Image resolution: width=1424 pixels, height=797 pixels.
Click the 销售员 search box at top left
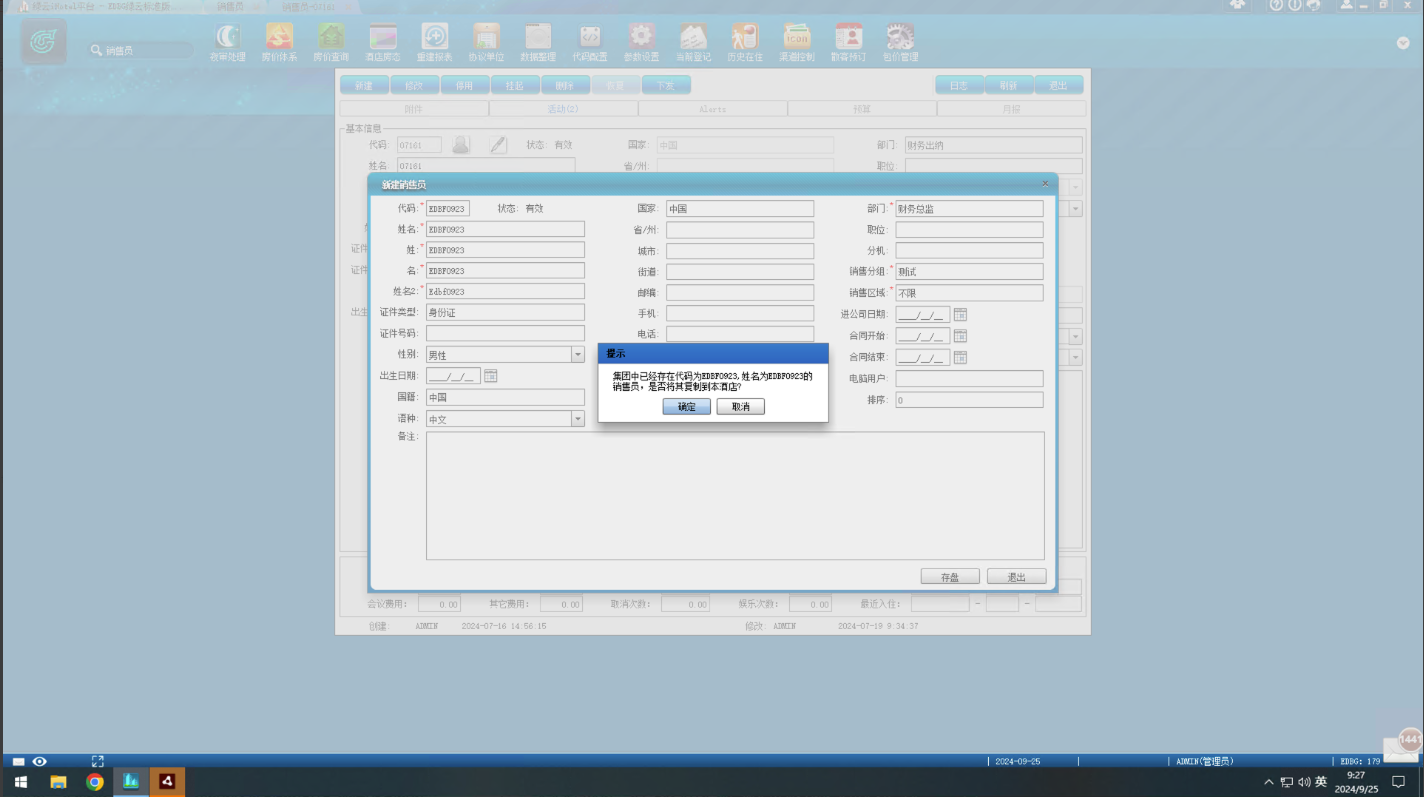click(x=140, y=50)
